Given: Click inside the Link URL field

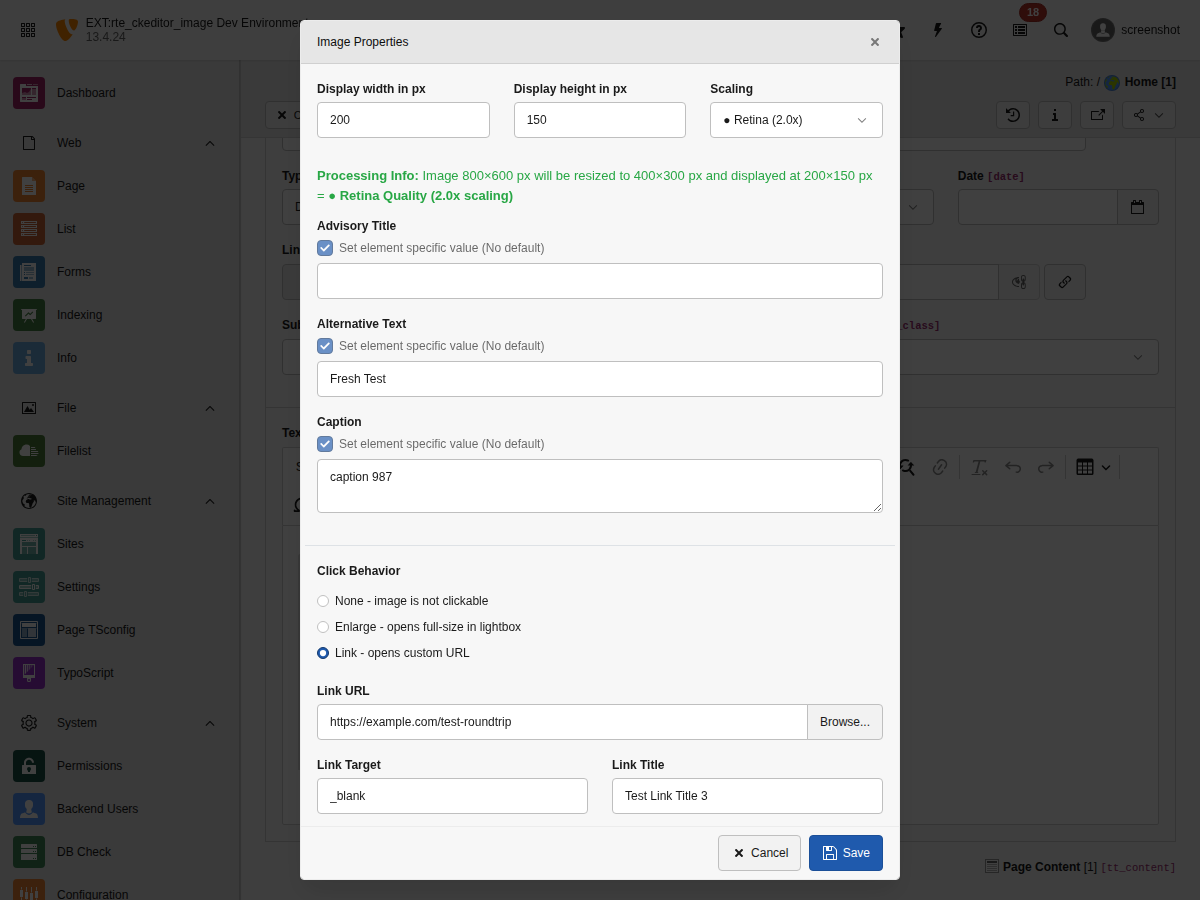Looking at the screenshot, I should 560,721.
